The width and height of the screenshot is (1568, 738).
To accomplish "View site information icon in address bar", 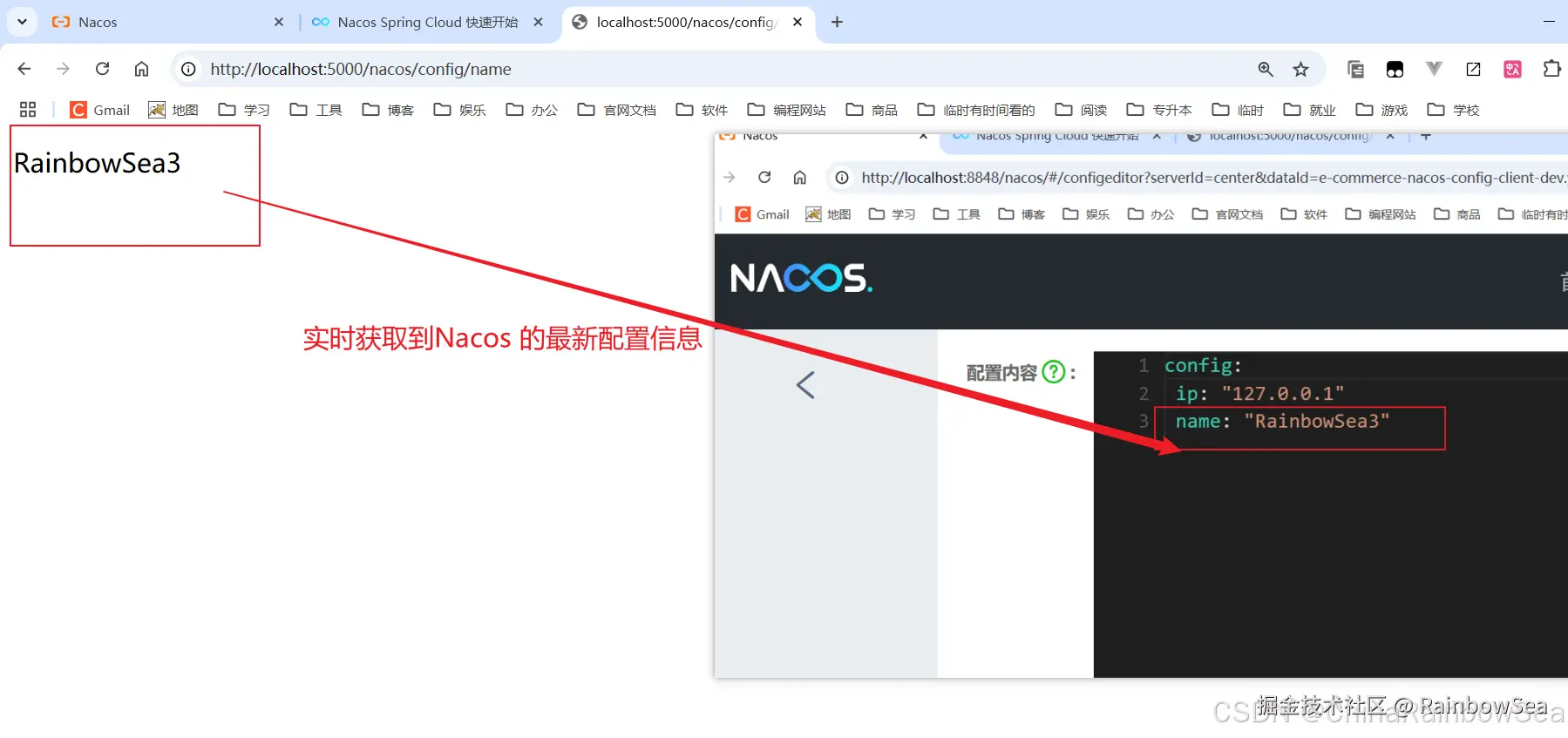I will coord(188,69).
